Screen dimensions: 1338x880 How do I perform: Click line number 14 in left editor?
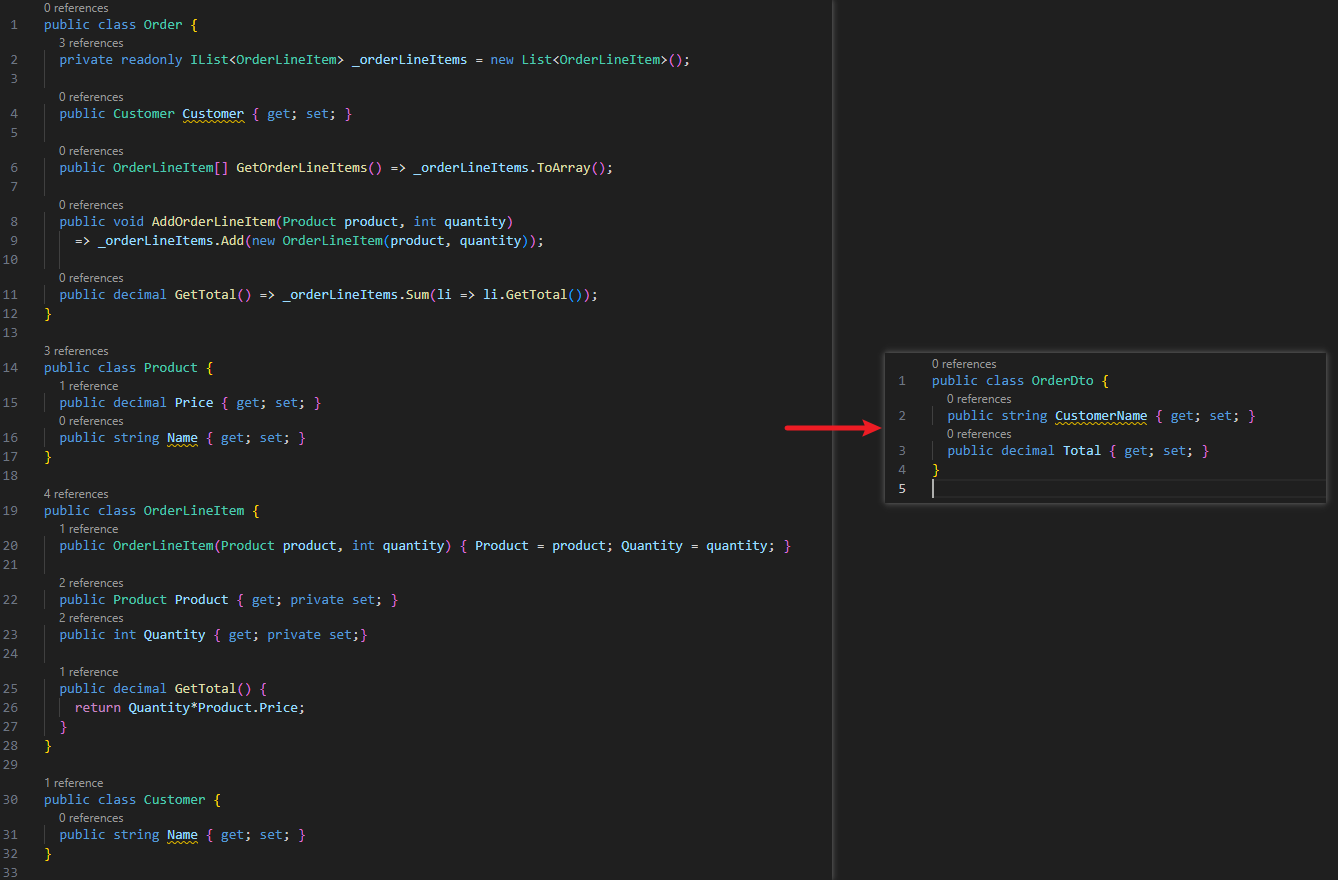(11, 368)
